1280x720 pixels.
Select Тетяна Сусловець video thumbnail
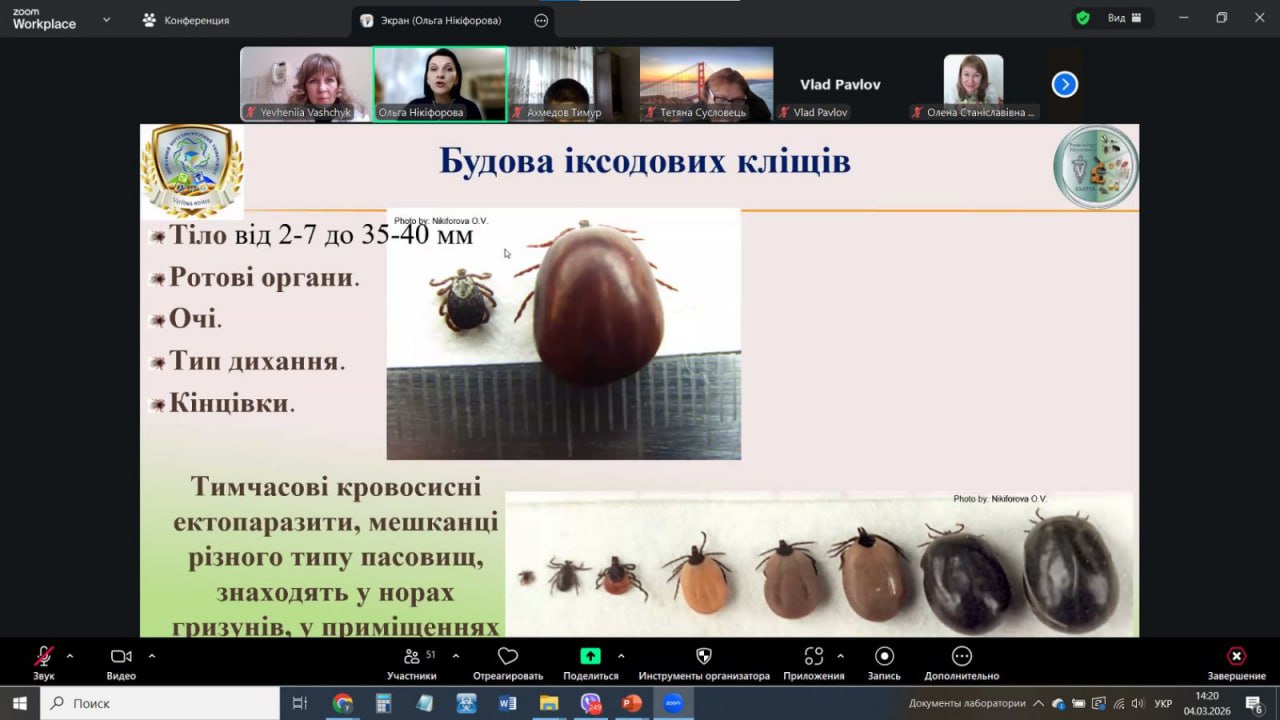[x=706, y=84]
